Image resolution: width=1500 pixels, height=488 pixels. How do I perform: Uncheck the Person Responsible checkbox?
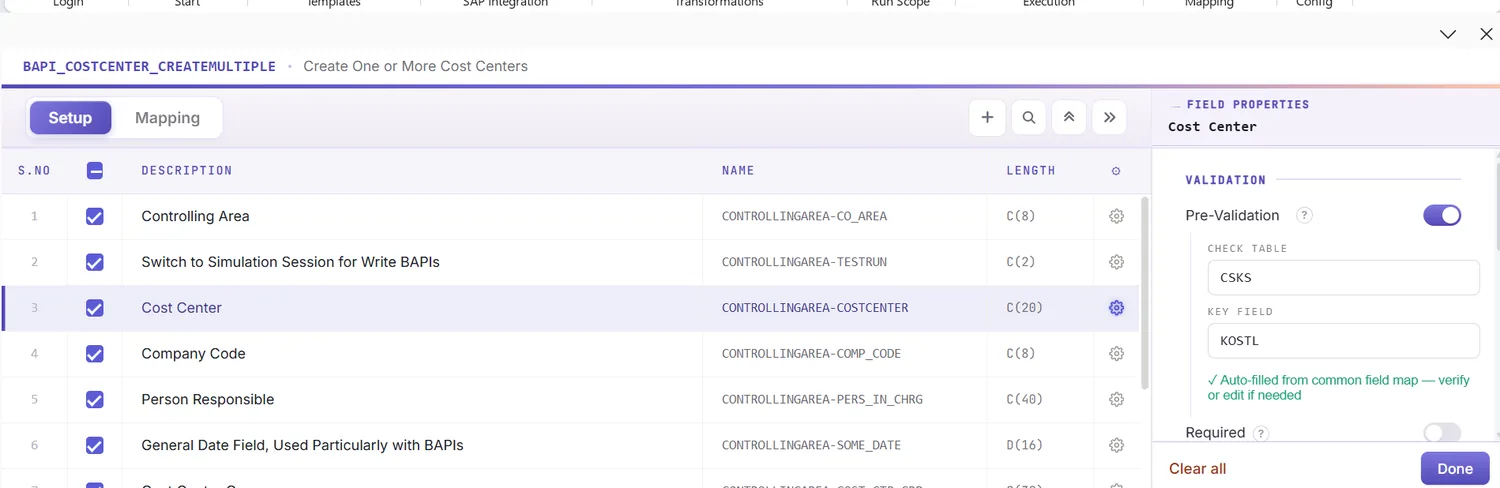(x=95, y=400)
